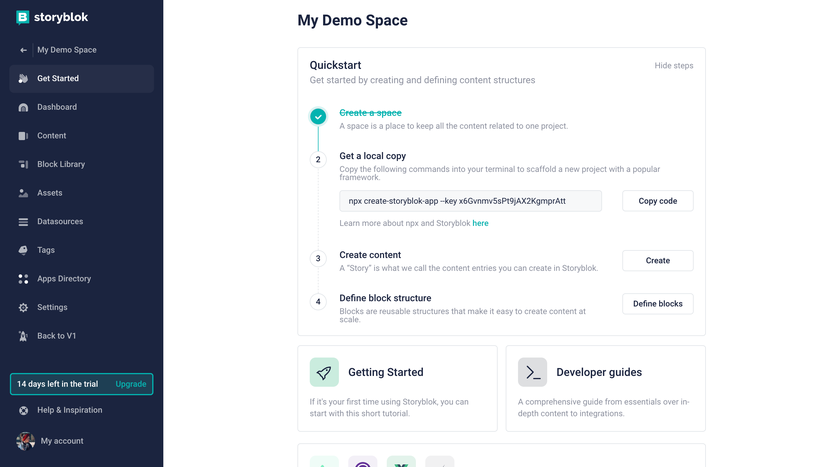Click the back arrow beside My Demo Space
Image resolution: width=840 pixels, height=467 pixels.
coord(23,50)
